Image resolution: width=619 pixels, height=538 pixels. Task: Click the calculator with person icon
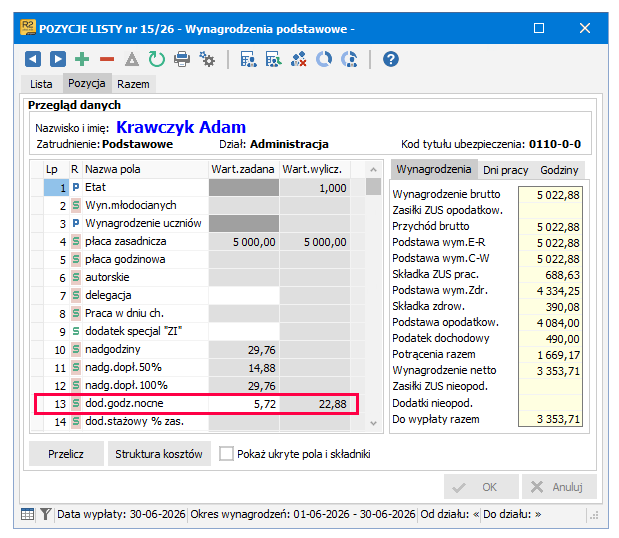(x=249, y=59)
